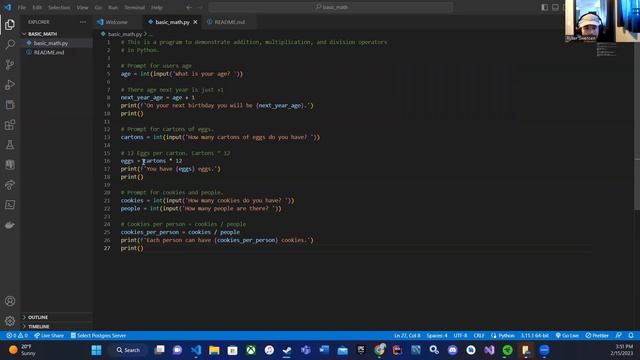640x360 pixels.
Task: Open the Testing flask view
Action: click(10, 144)
